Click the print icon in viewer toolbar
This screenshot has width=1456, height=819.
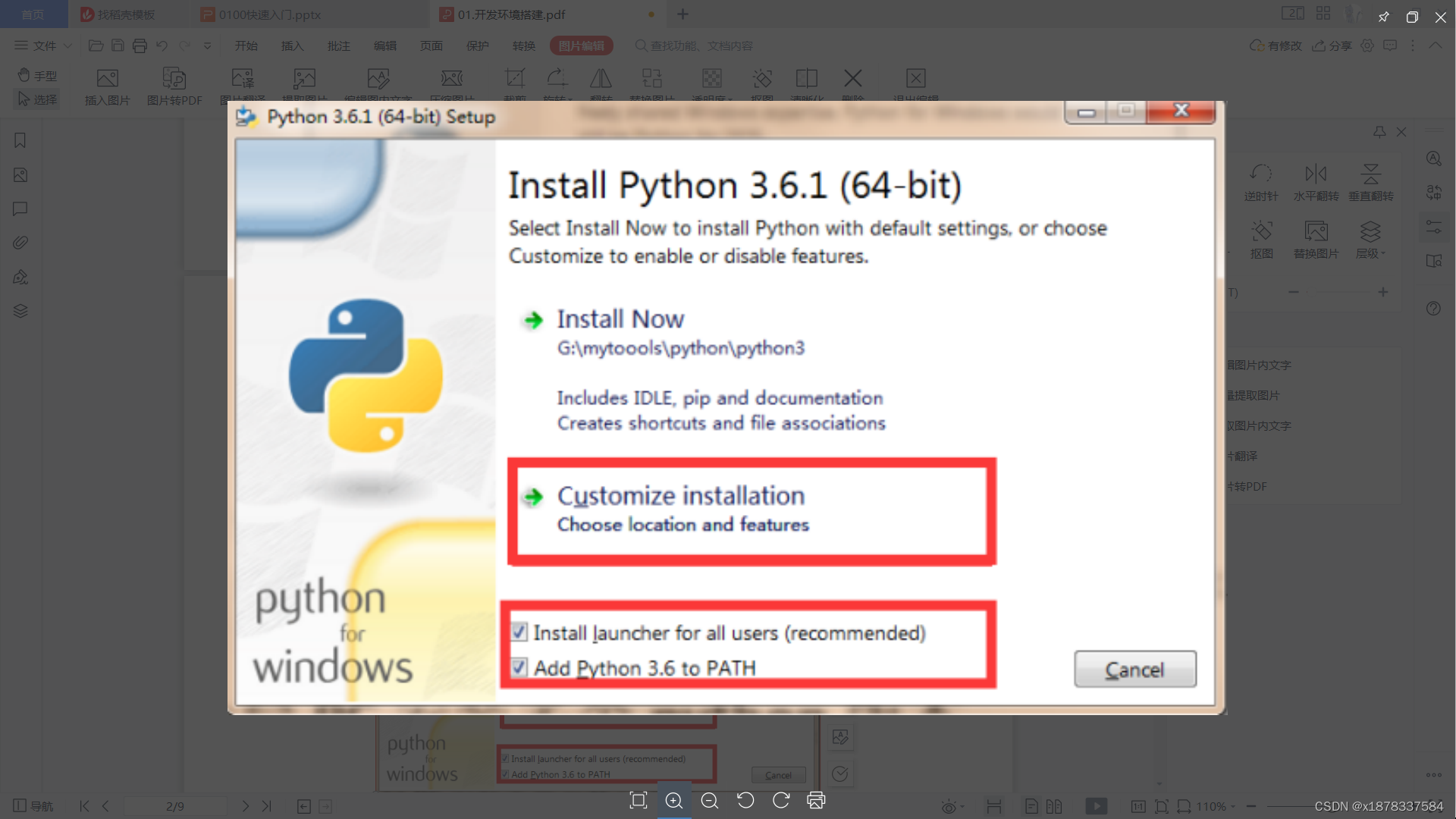816,801
